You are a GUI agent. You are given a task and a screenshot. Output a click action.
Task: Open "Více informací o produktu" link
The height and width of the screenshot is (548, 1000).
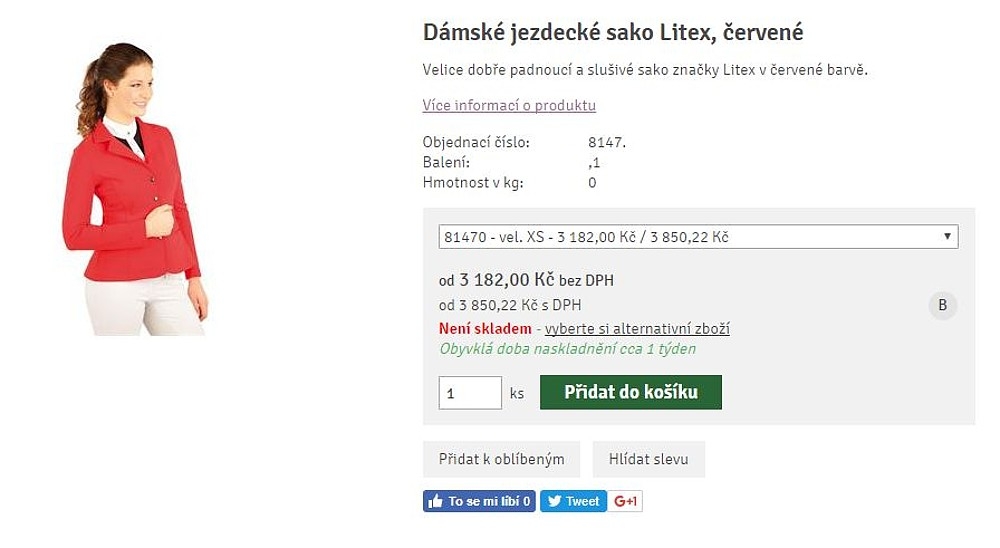[x=509, y=106]
